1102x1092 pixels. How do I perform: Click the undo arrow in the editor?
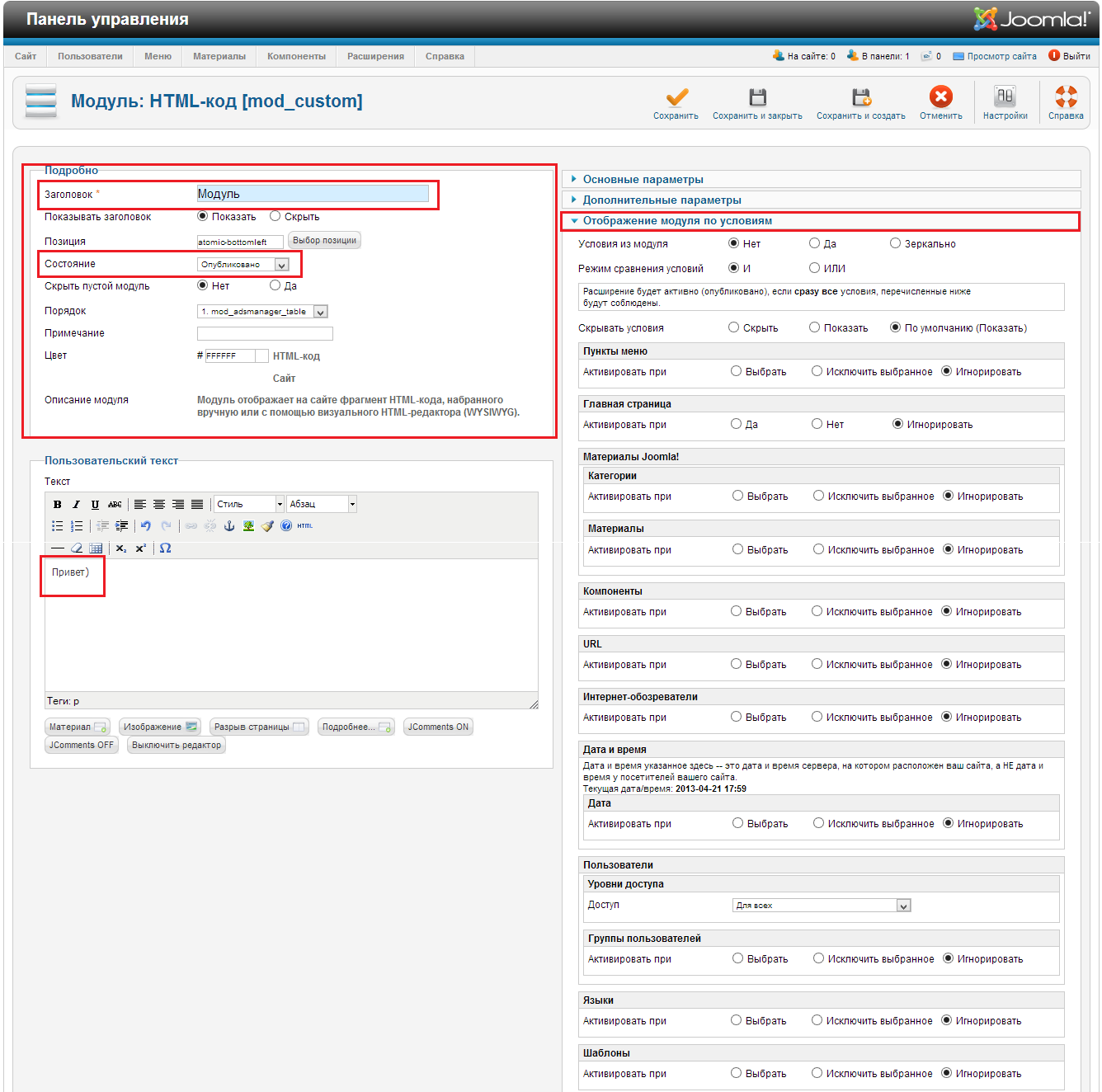coord(146,525)
